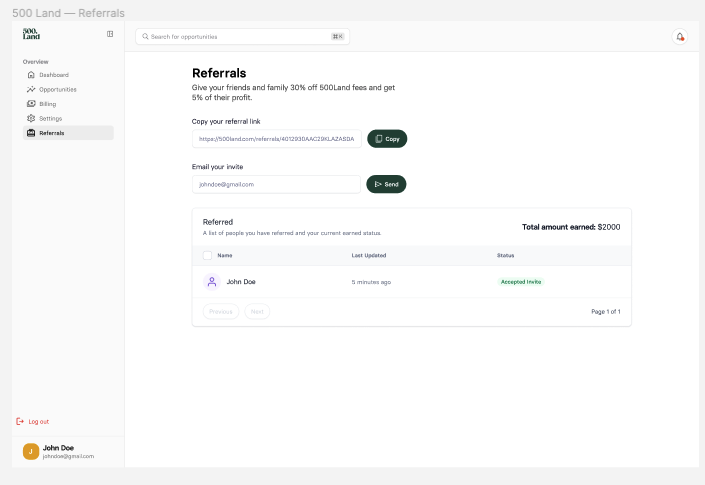Screen dimensions: 705x485
Task: Click the Previous page button
Action: pyautogui.click(x=221, y=312)
